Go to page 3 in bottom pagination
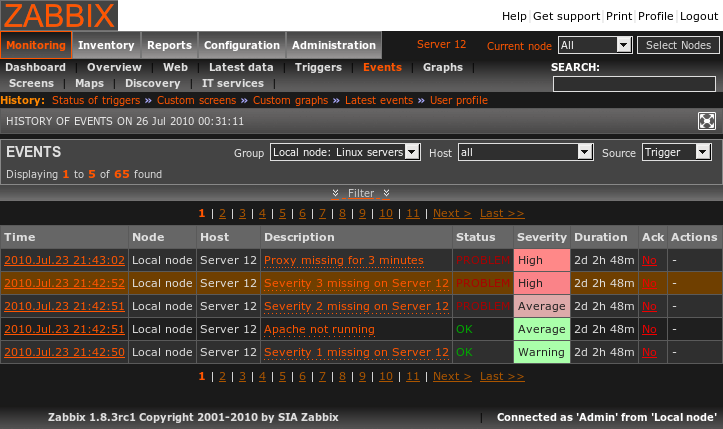Image resolution: width=723 pixels, height=429 pixels. coord(242,376)
